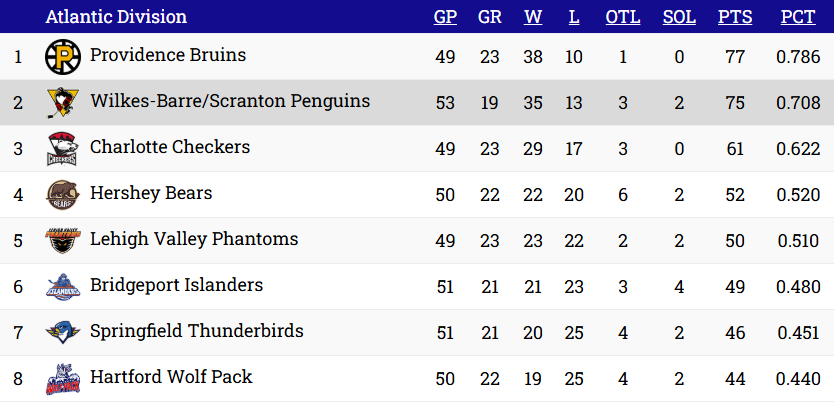834x402 pixels.
Task: Open the Providence Bruins team link
Action: (x=168, y=55)
